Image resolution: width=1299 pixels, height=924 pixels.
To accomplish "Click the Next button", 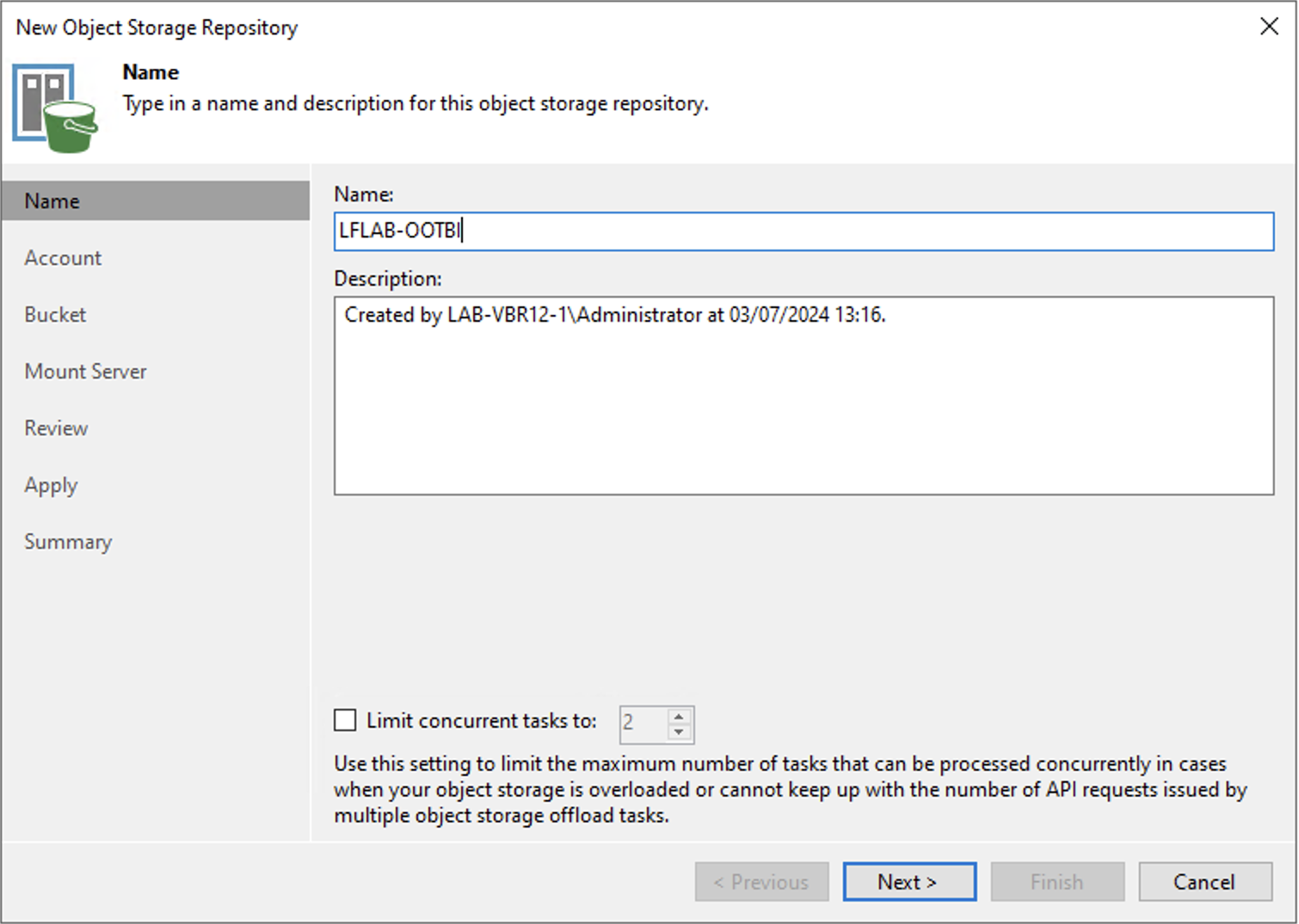I will coord(908,881).
